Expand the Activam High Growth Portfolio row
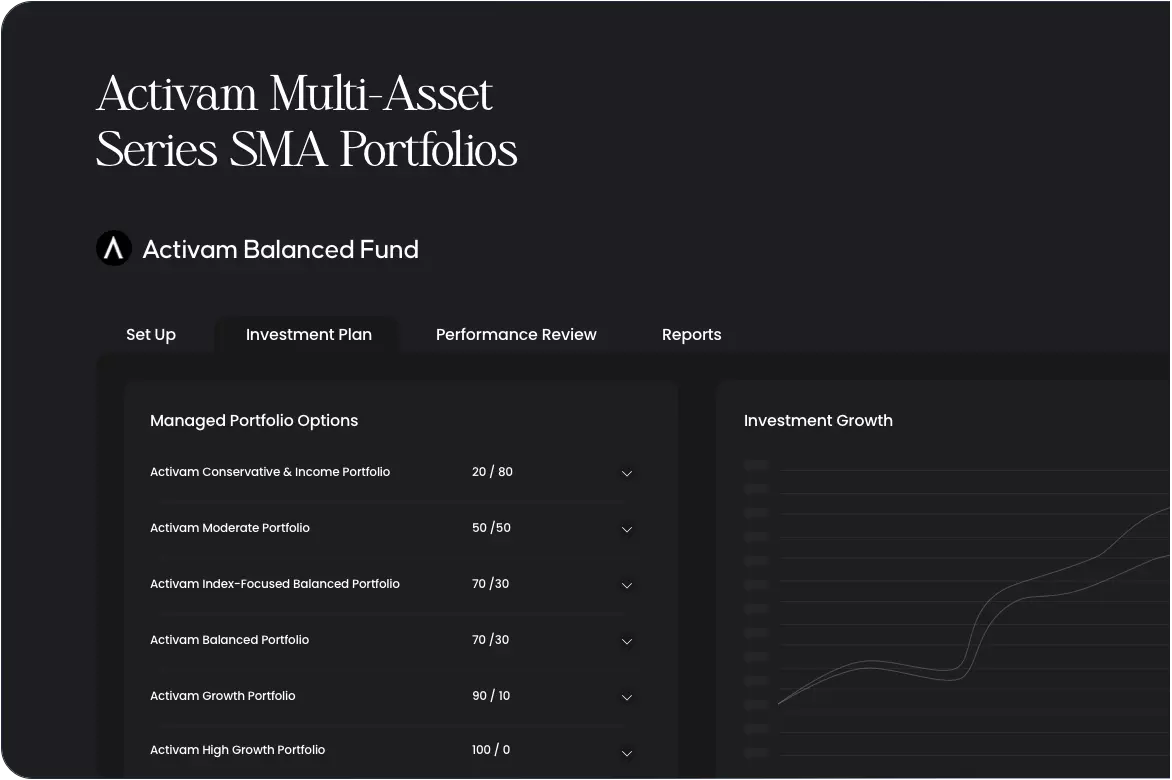The width and height of the screenshot is (1172, 780). click(627, 753)
